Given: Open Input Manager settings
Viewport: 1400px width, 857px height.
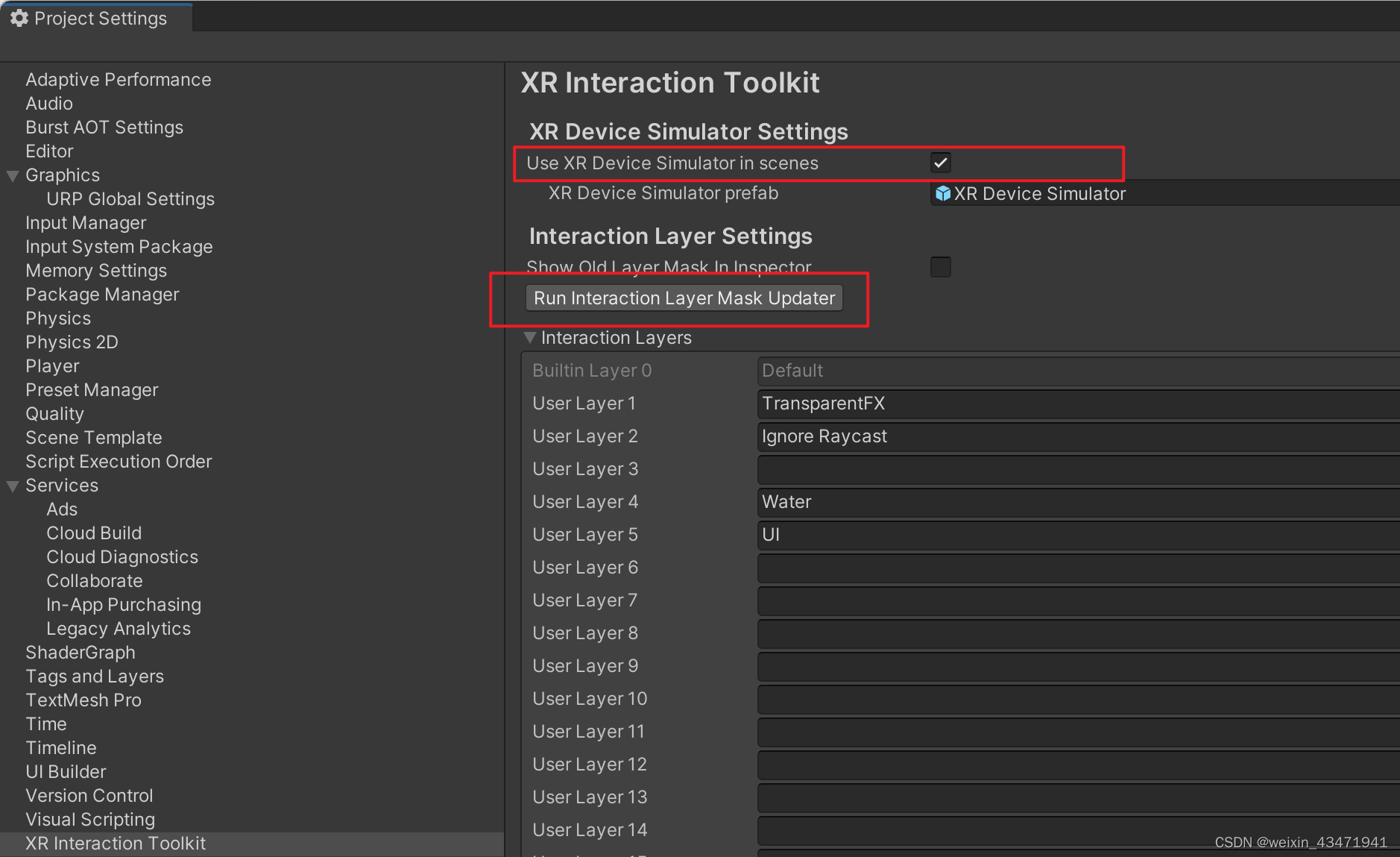Looking at the screenshot, I should click(86, 223).
